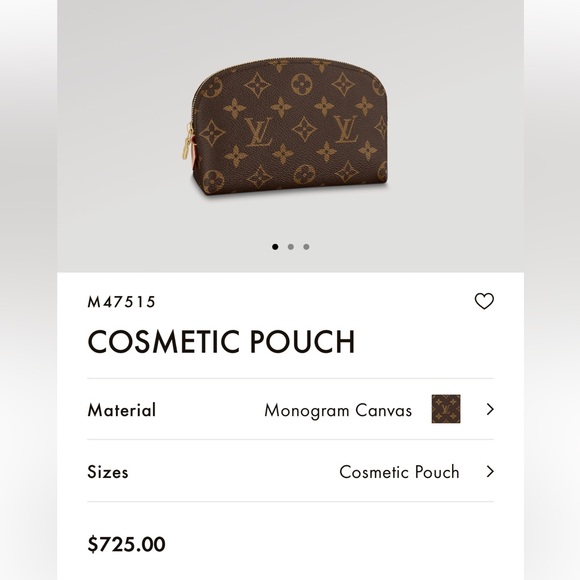Image resolution: width=580 pixels, height=580 pixels.
Task: Tap the $725.00 price text
Action: pos(127,544)
